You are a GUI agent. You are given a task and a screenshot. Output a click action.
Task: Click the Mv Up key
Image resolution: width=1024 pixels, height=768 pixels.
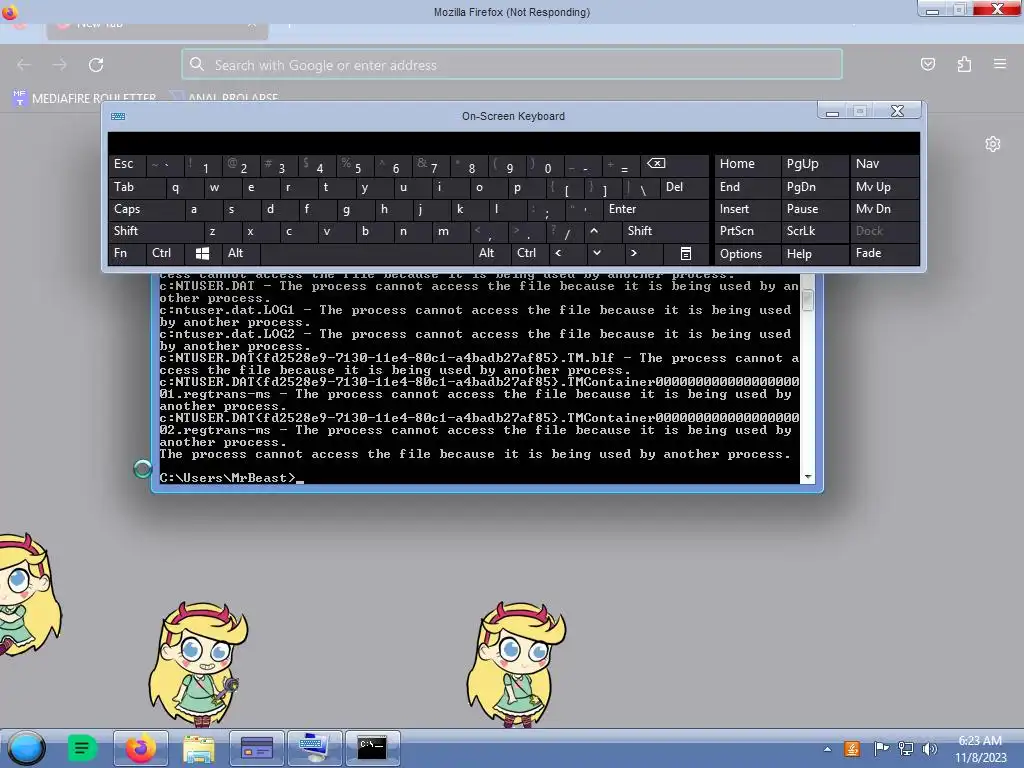(884, 187)
